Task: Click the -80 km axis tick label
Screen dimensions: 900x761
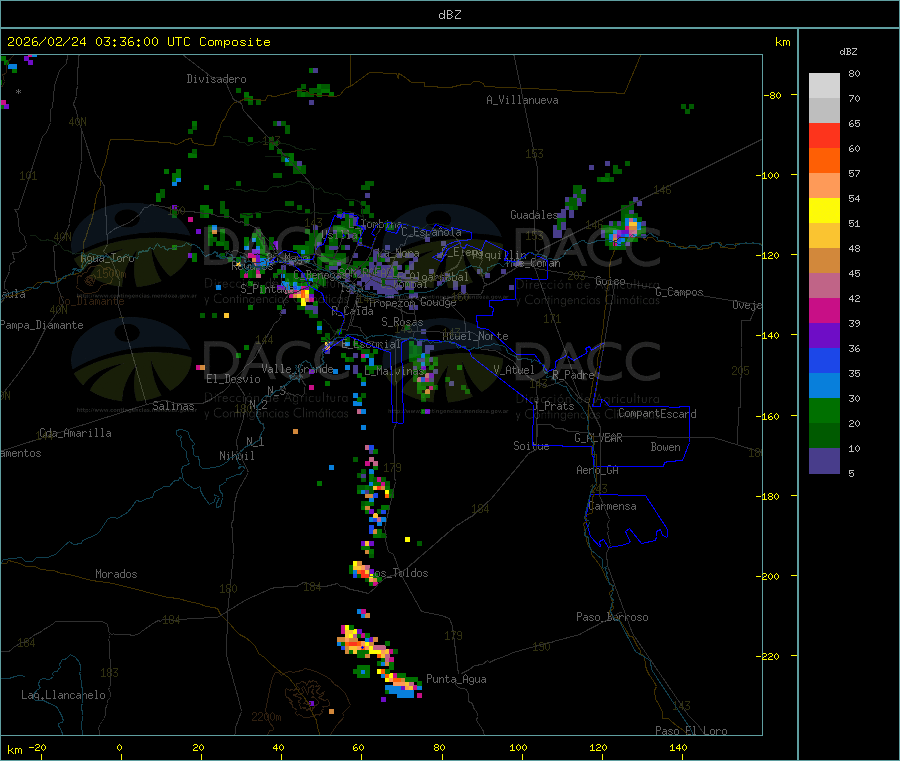Action: (x=772, y=95)
